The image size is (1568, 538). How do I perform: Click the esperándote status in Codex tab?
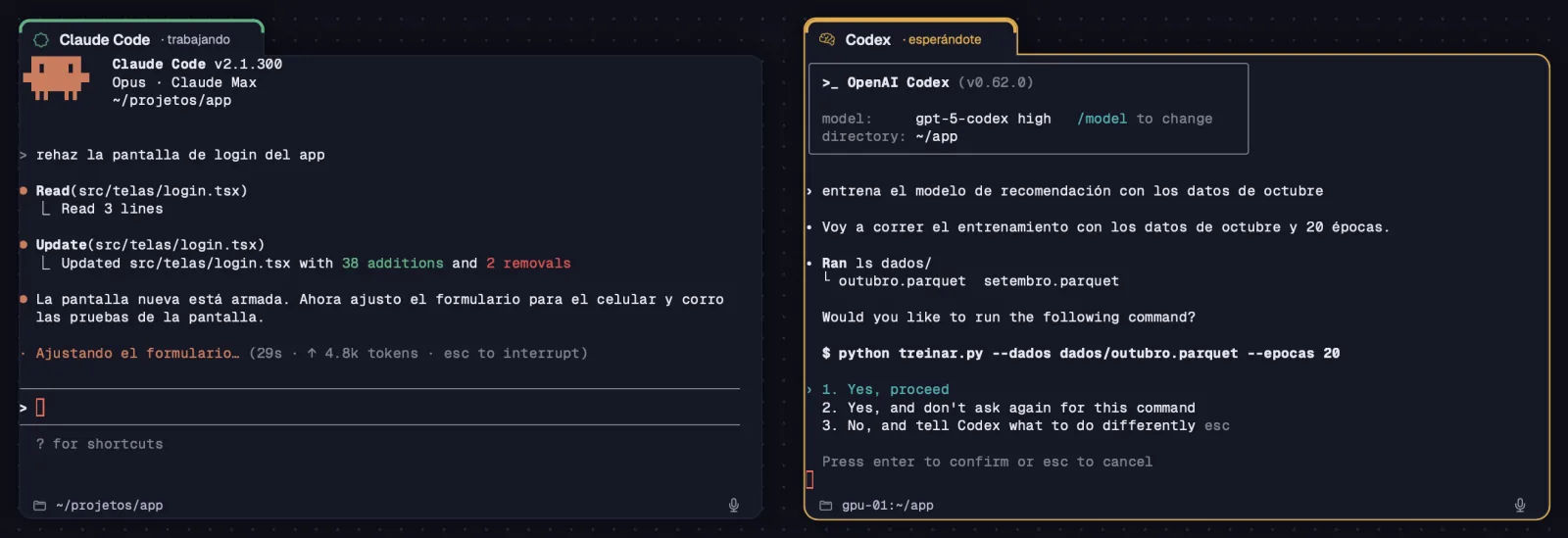pos(944,40)
